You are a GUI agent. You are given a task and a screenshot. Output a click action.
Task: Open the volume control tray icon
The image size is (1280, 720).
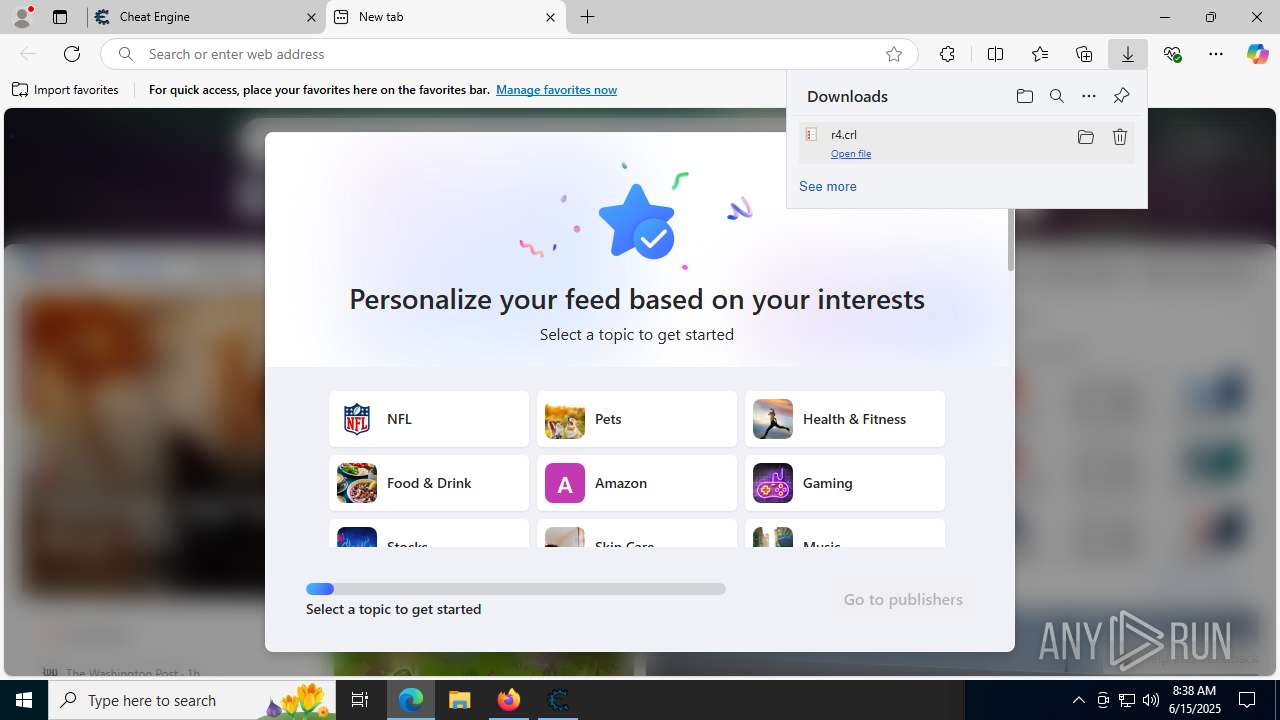pyautogui.click(x=1150, y=700)
